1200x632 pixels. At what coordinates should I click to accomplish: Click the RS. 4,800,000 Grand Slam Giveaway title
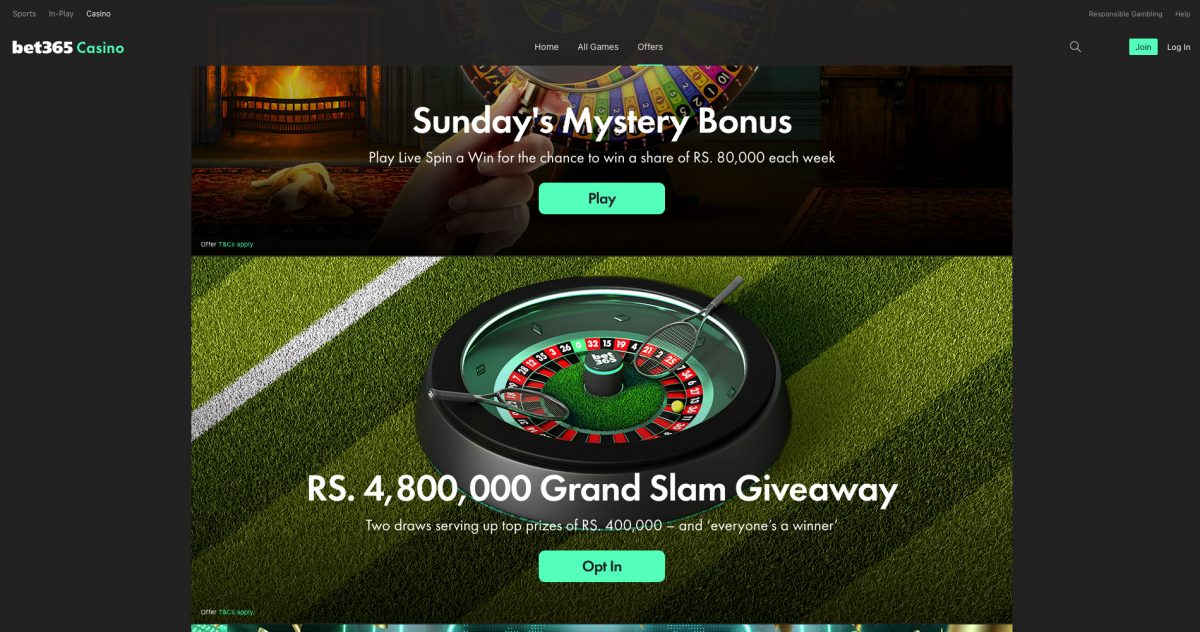pos(602,489)
